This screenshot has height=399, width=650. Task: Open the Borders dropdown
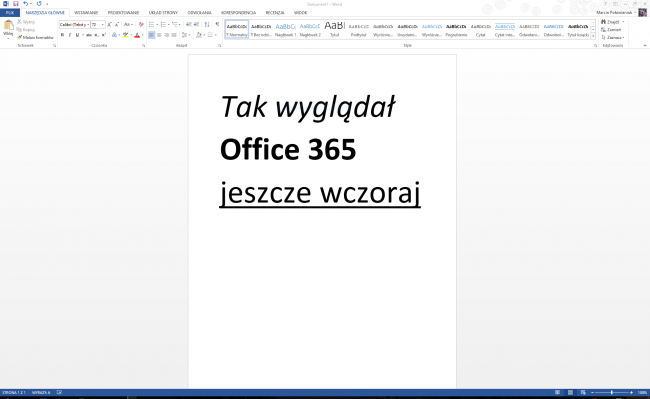click(216, 35)
